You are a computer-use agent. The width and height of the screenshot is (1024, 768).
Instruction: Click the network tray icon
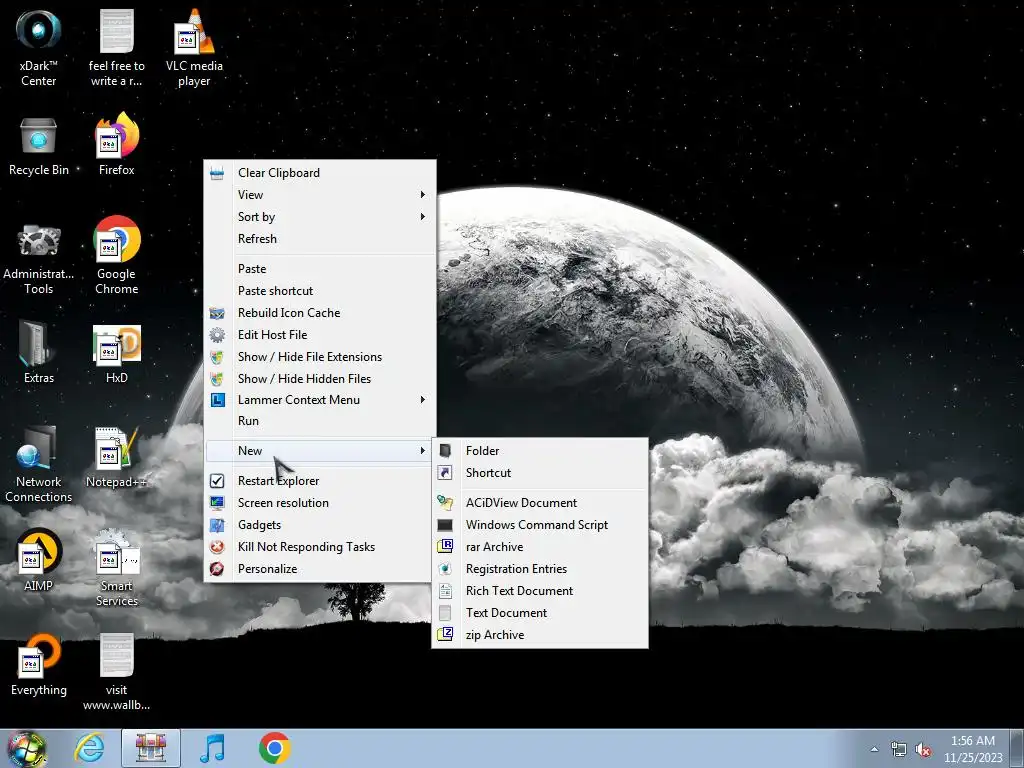[x=899, y=750]
